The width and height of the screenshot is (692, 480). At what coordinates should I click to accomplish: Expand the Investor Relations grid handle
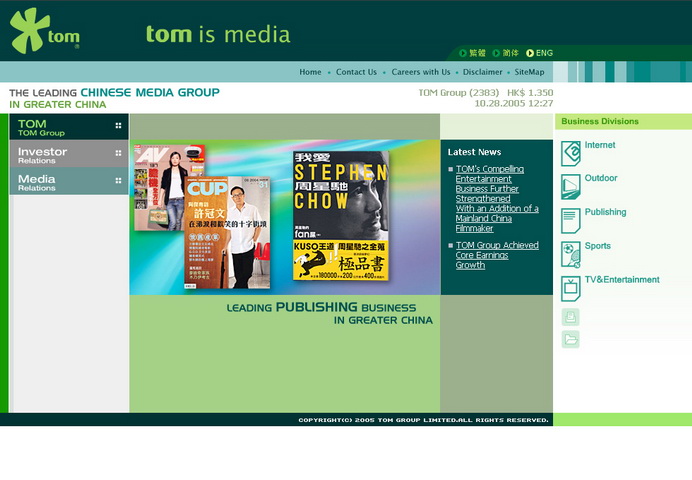118,153
